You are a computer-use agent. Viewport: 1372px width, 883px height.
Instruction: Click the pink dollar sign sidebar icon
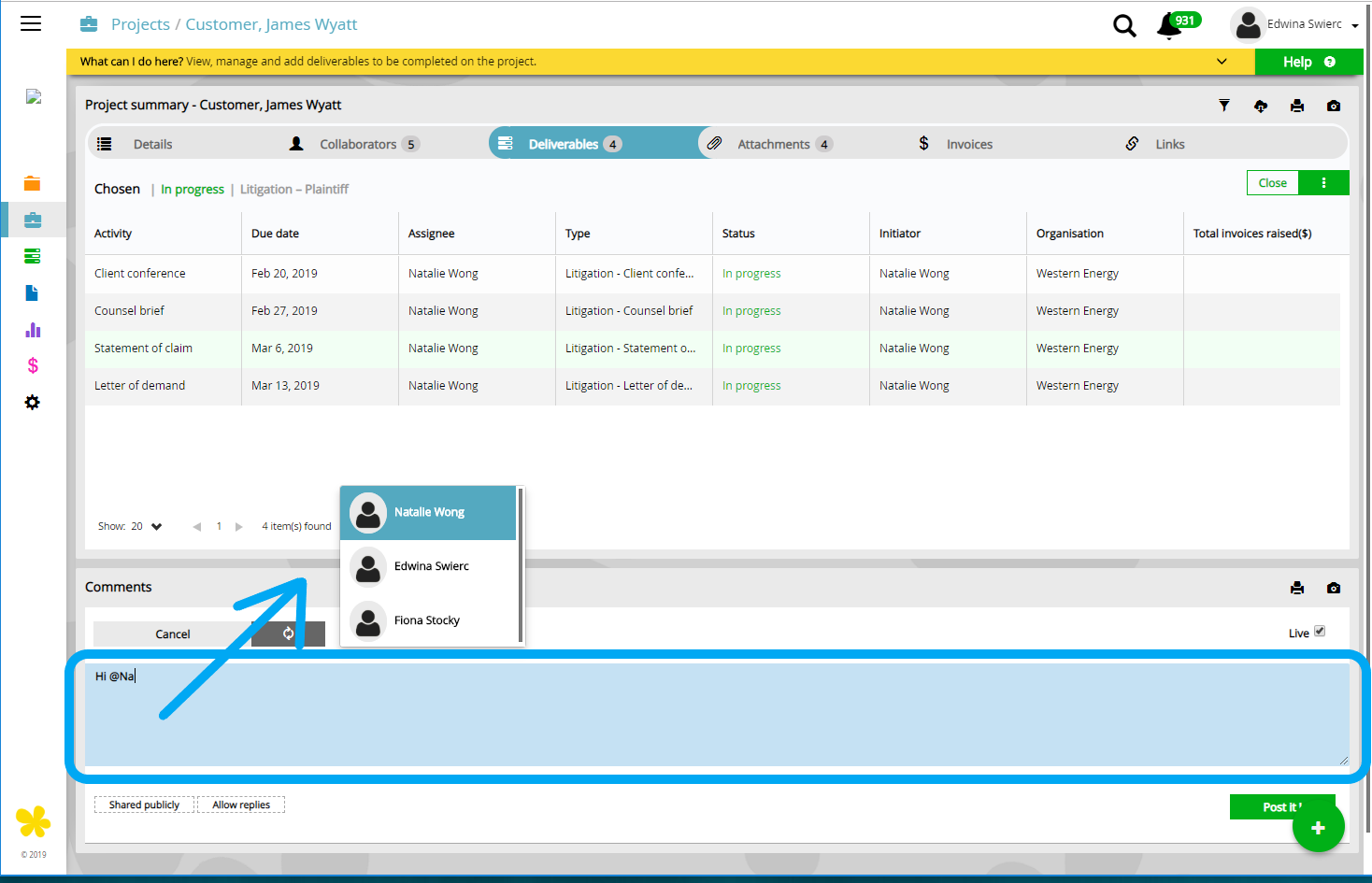[x=33, y=365]
